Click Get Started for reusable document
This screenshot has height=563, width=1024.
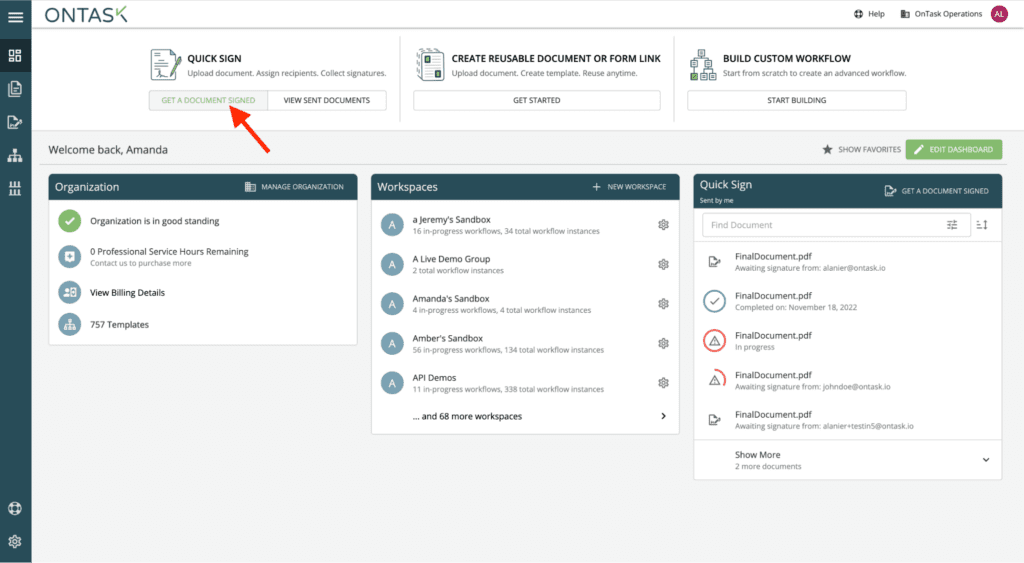click(537, 100)
